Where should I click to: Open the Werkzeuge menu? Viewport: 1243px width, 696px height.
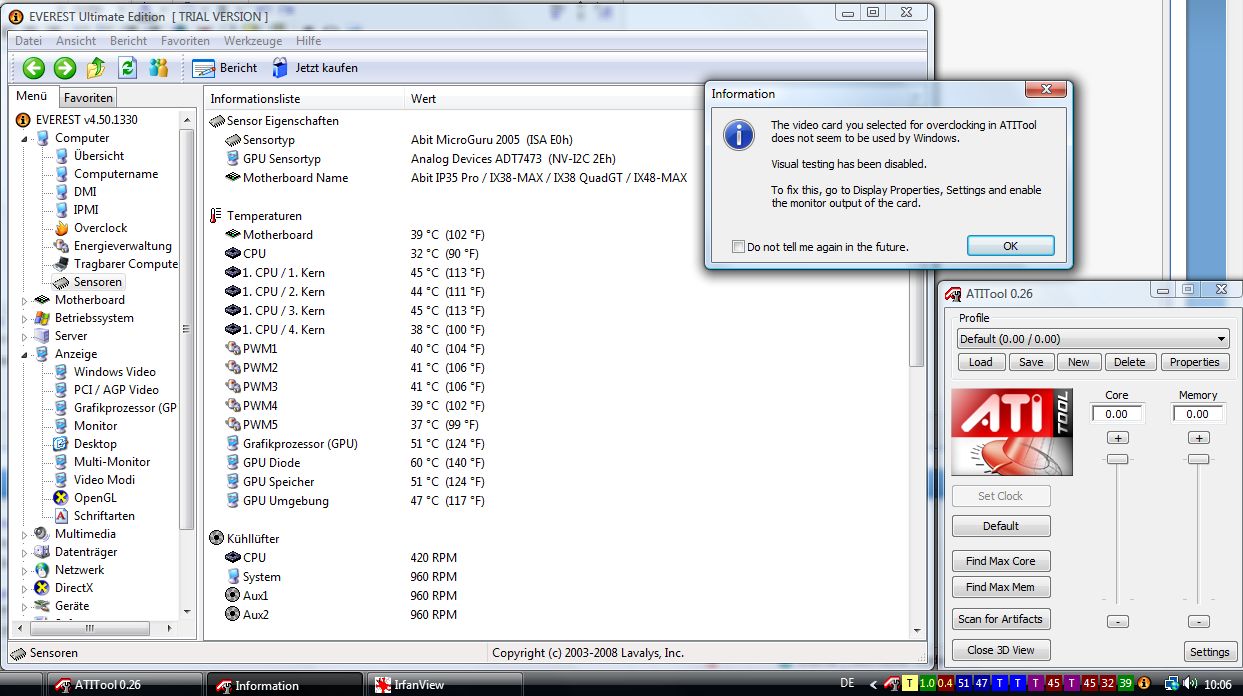254,41
